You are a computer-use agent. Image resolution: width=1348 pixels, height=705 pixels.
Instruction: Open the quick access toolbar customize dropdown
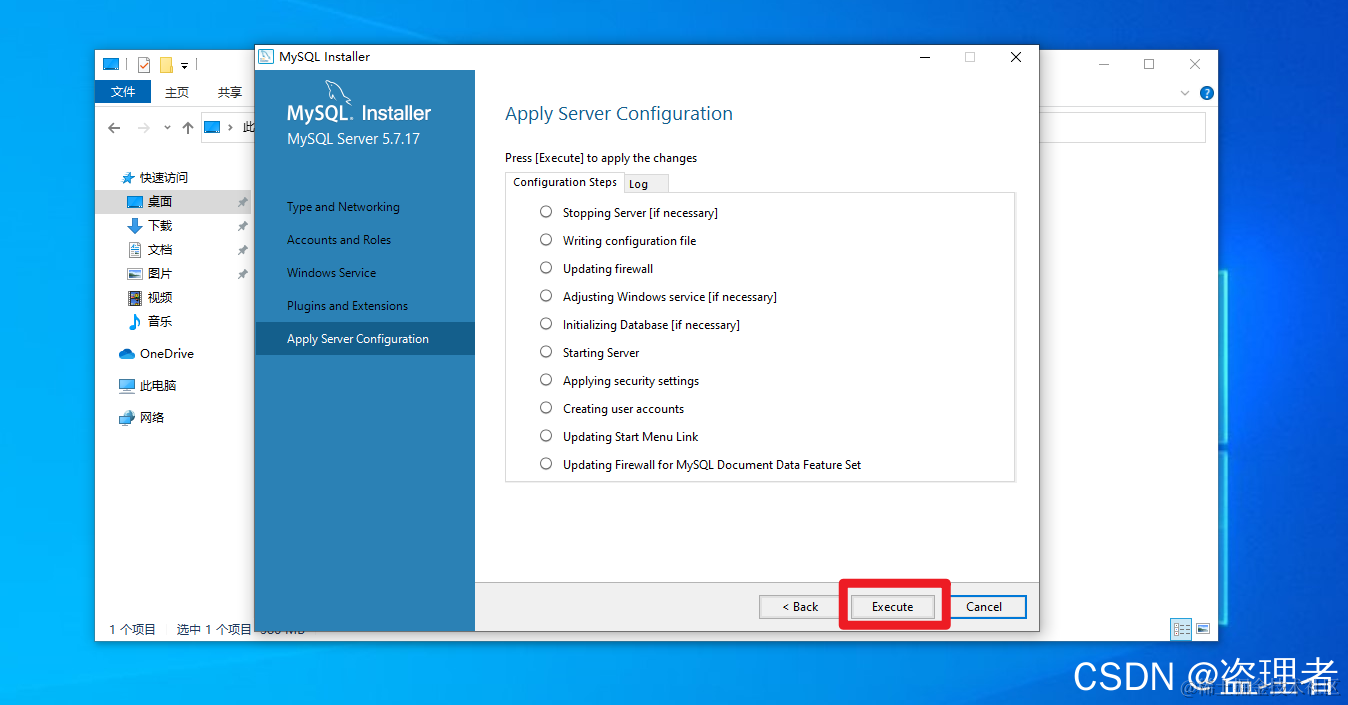click(x=185, y=66)
